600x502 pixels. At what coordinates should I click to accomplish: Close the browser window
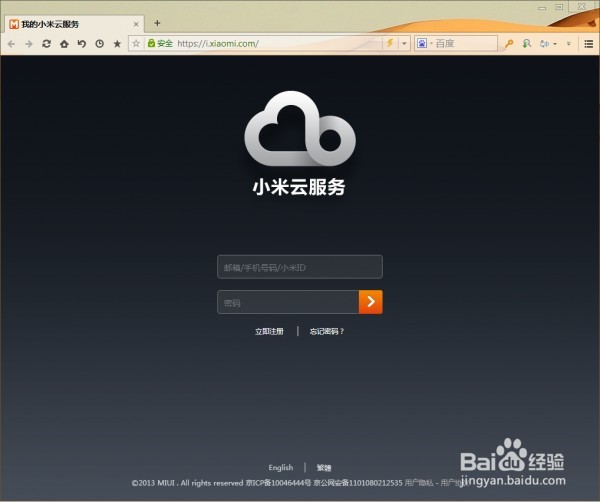[x=582, y=7]
